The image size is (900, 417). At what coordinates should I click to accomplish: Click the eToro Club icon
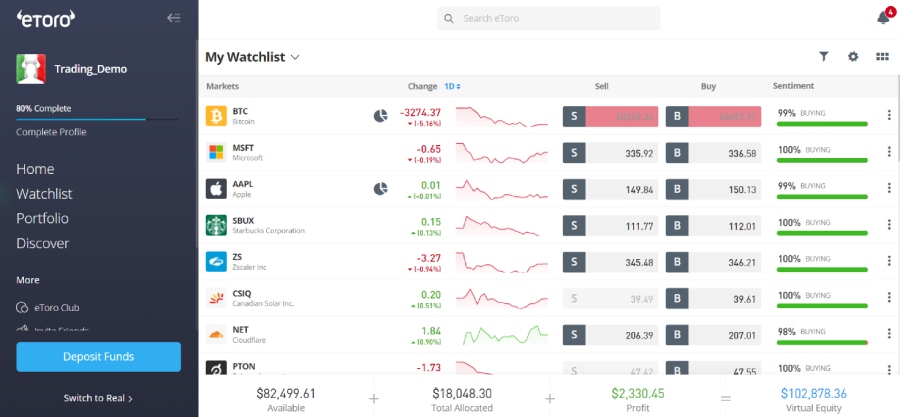[x=22, y=307]
